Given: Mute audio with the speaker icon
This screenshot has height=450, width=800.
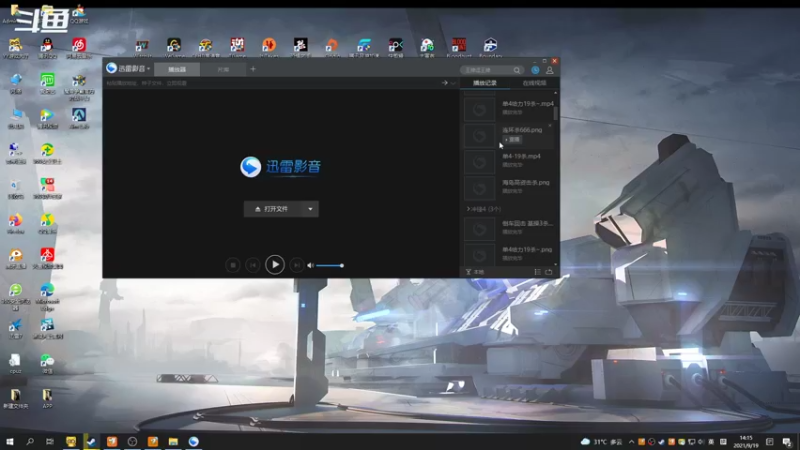Looking at the screenshot, I should click(x=310, y=265).
